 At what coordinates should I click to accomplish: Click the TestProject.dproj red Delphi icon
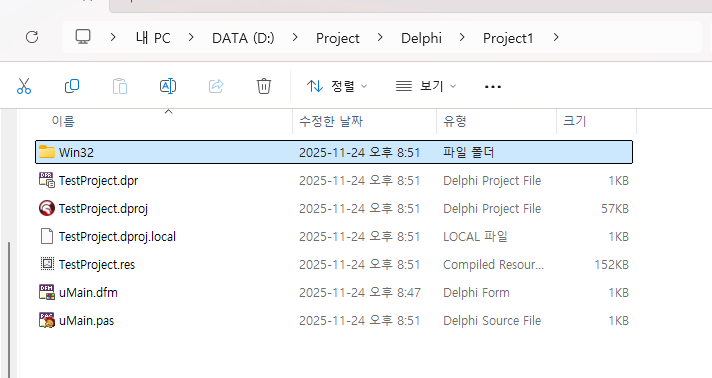(47, 208)
